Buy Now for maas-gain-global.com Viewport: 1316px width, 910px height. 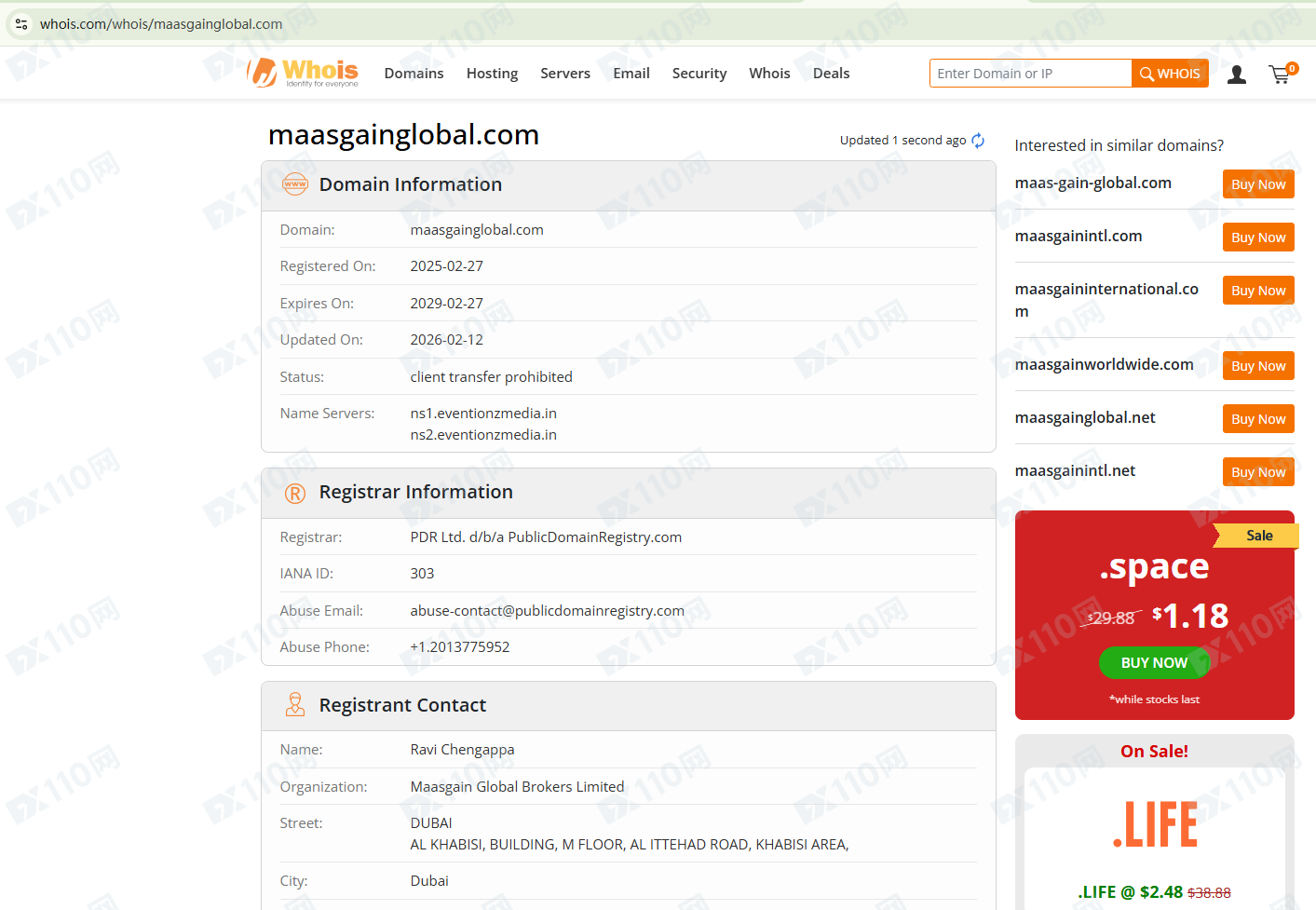click(1257, 184)
